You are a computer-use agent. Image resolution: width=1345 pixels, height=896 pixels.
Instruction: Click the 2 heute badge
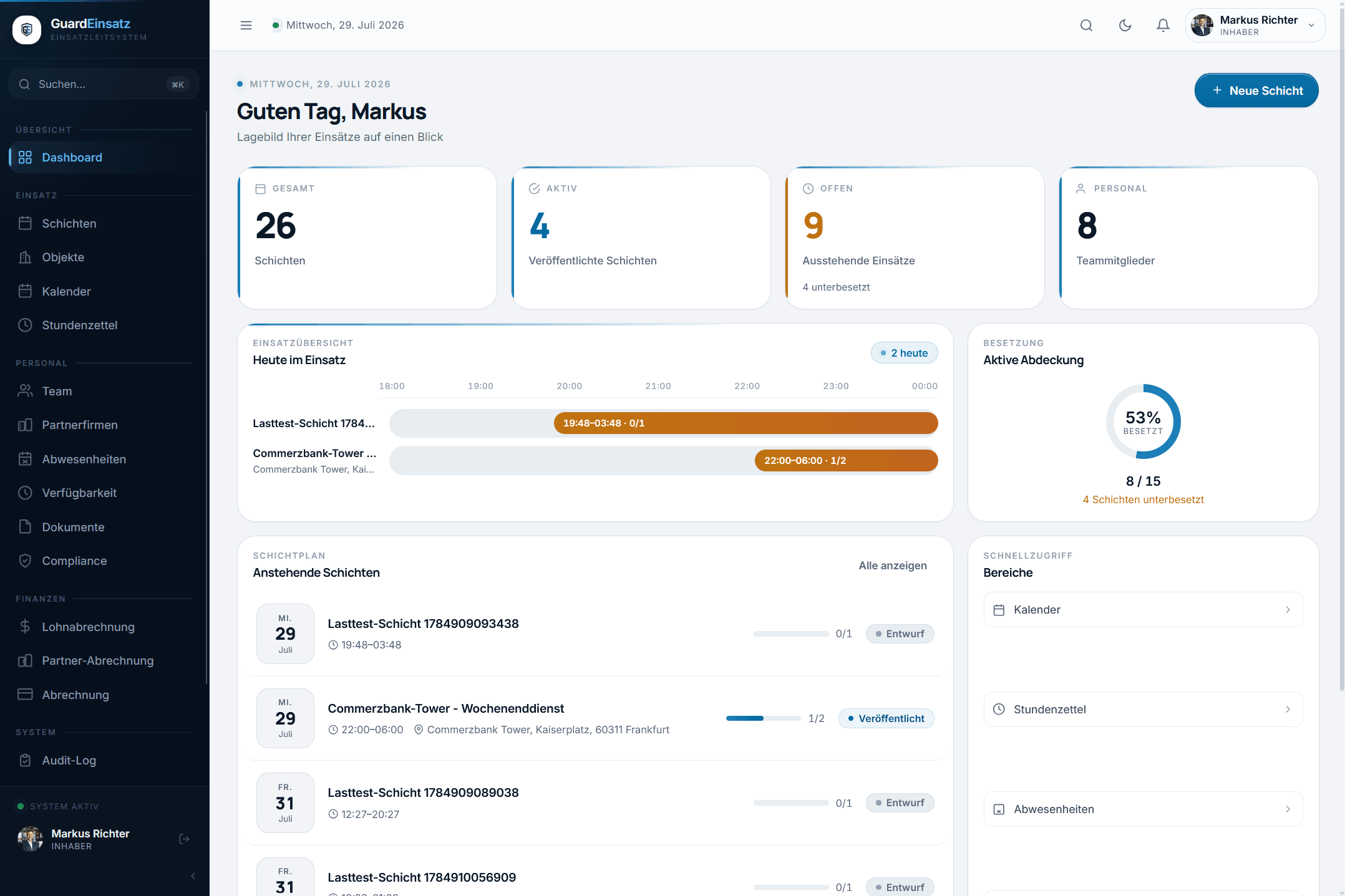point(904,353)
